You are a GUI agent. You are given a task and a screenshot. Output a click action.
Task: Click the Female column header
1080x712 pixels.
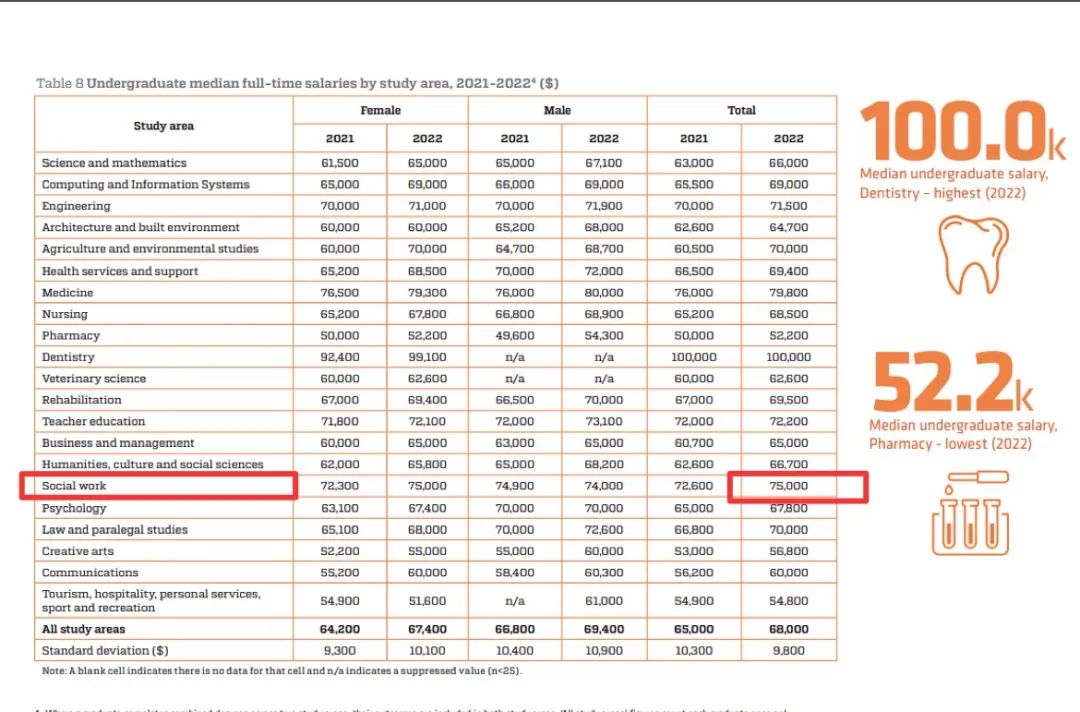(x=380, y=110)
